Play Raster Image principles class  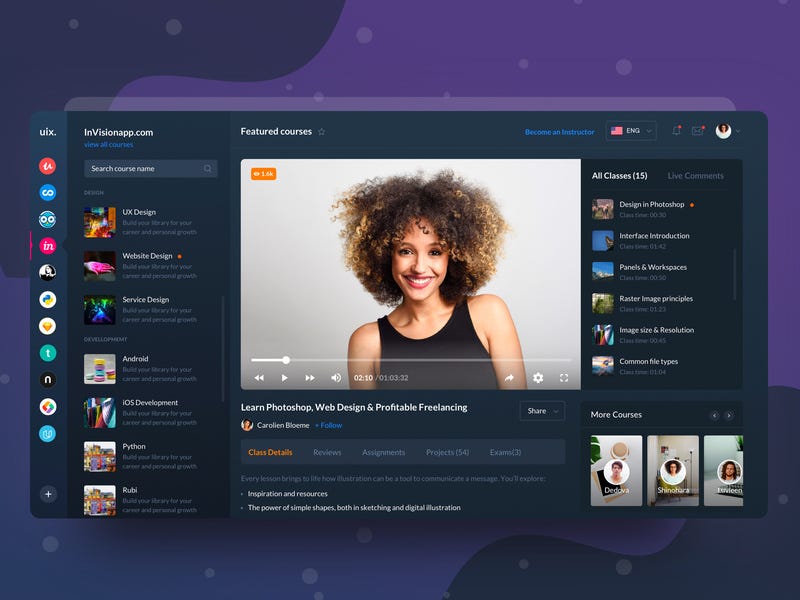tap(643, 303)
